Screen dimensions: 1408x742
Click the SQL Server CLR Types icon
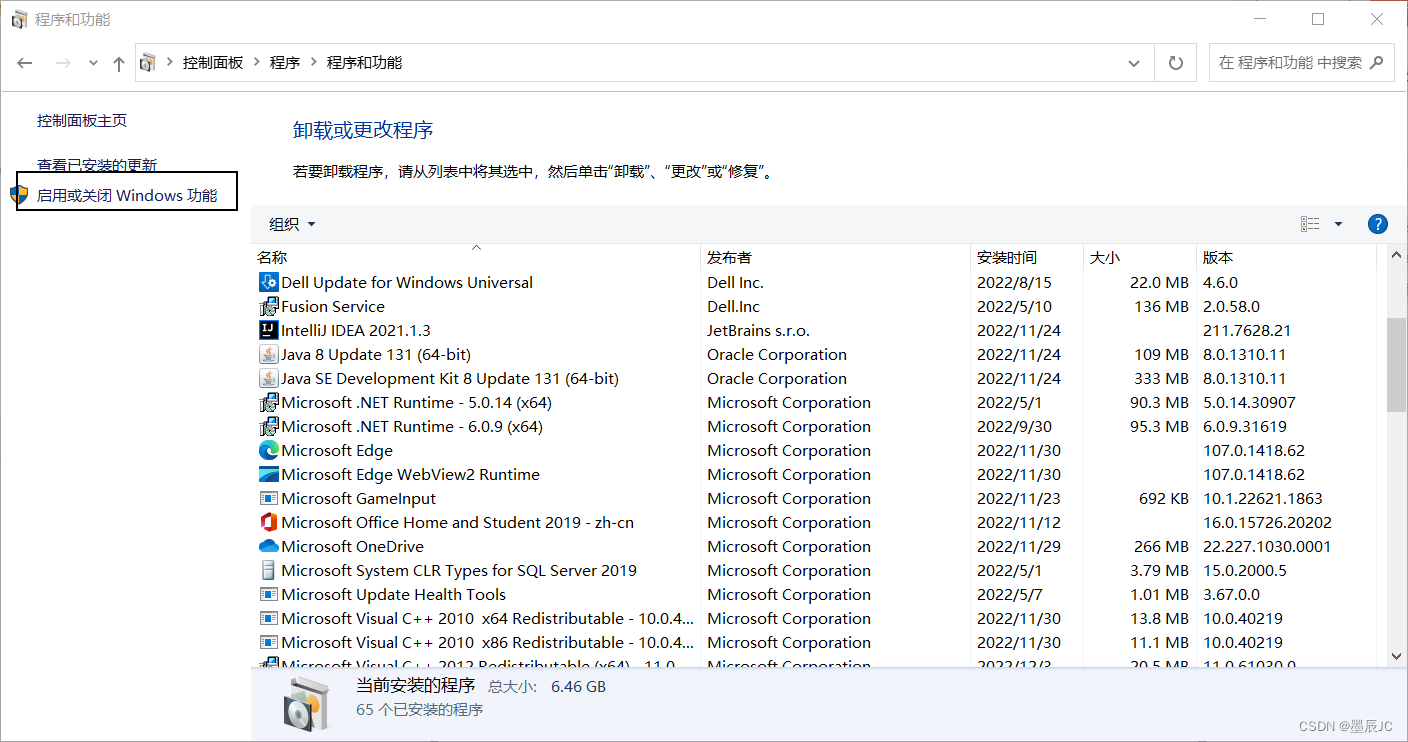coord(268,570)
